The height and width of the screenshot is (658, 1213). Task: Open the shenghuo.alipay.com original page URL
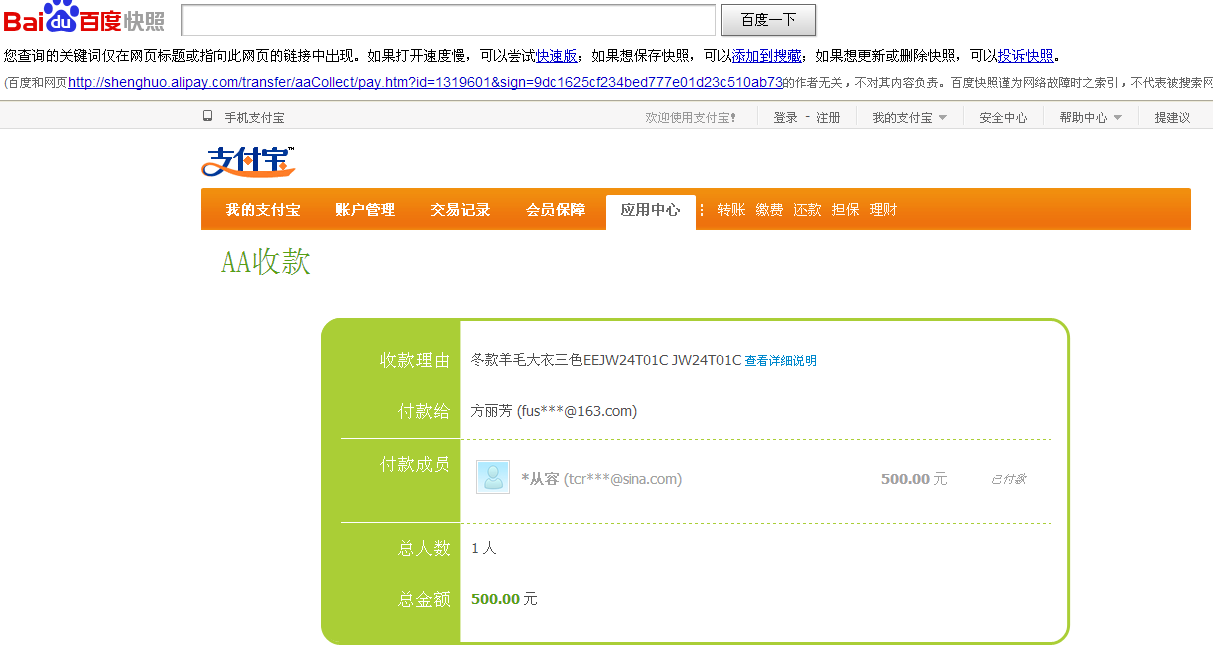click(x=425, y=83)
